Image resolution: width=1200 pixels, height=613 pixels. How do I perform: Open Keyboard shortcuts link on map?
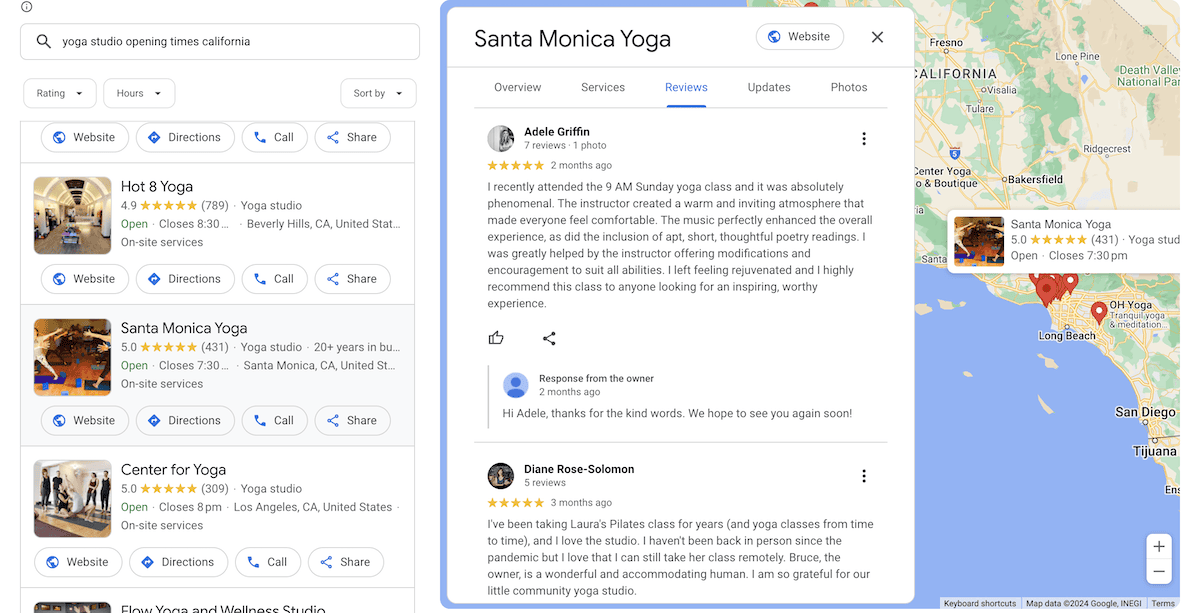click(980, 603)
